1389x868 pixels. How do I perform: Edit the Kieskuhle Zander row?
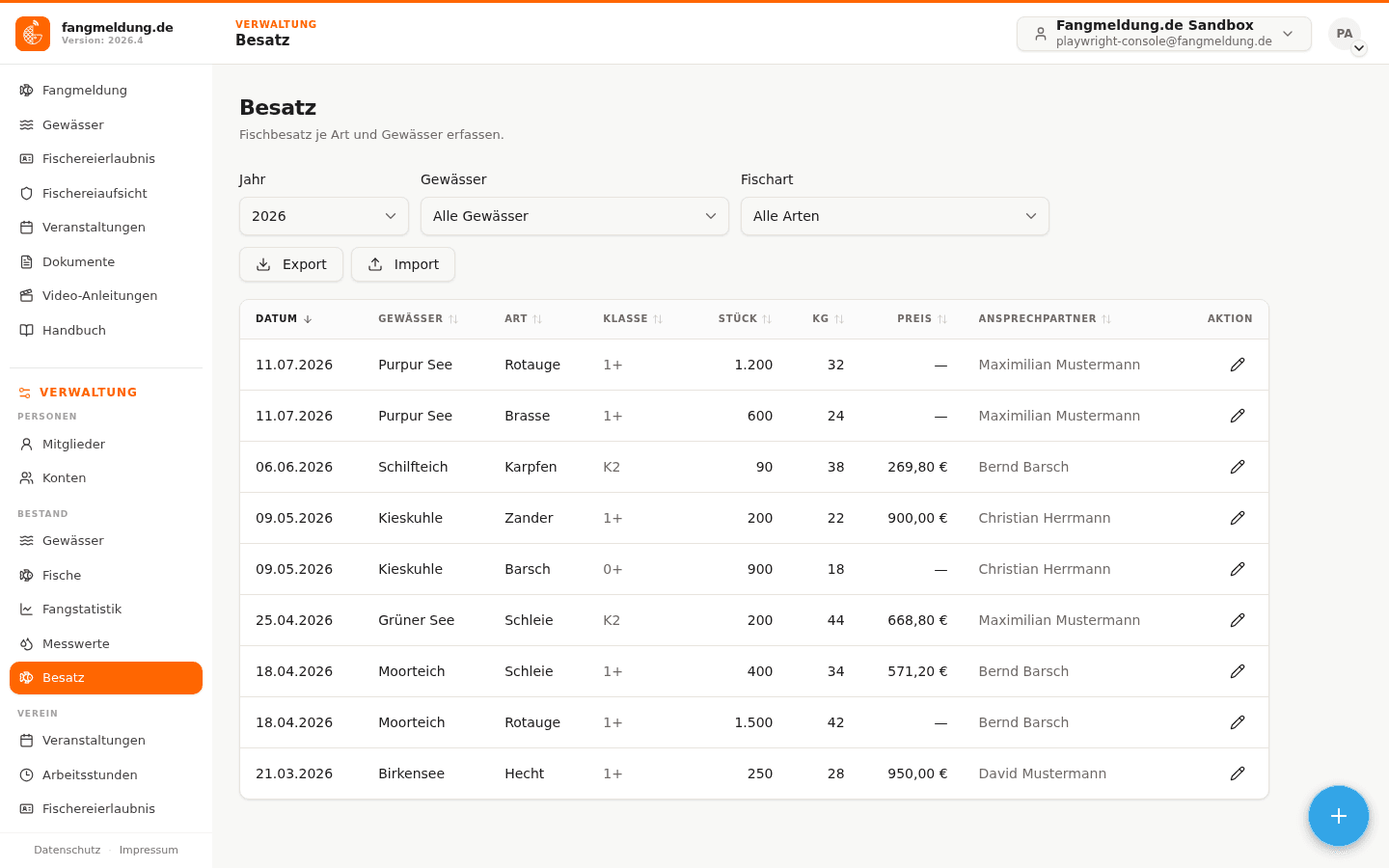1238,518
